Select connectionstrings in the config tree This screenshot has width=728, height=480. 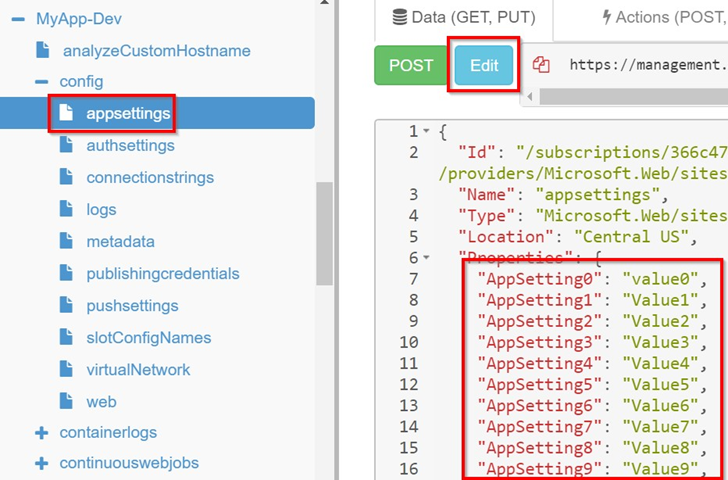click(x=149, y=178)
